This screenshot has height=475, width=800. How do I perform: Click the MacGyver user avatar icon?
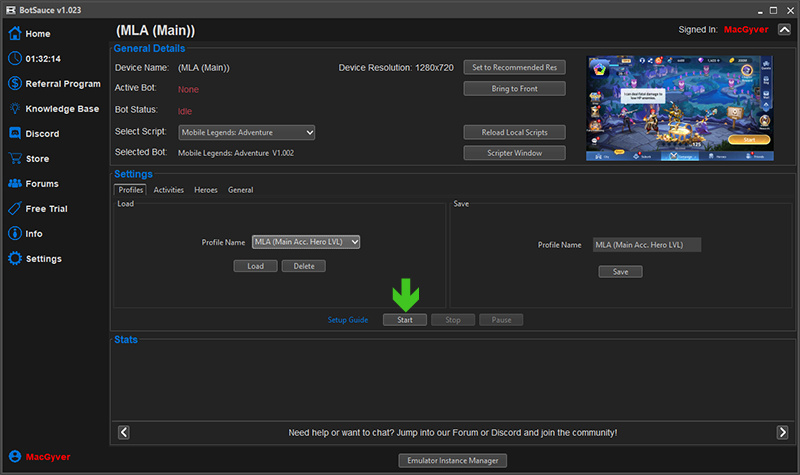tap(15, 456)
